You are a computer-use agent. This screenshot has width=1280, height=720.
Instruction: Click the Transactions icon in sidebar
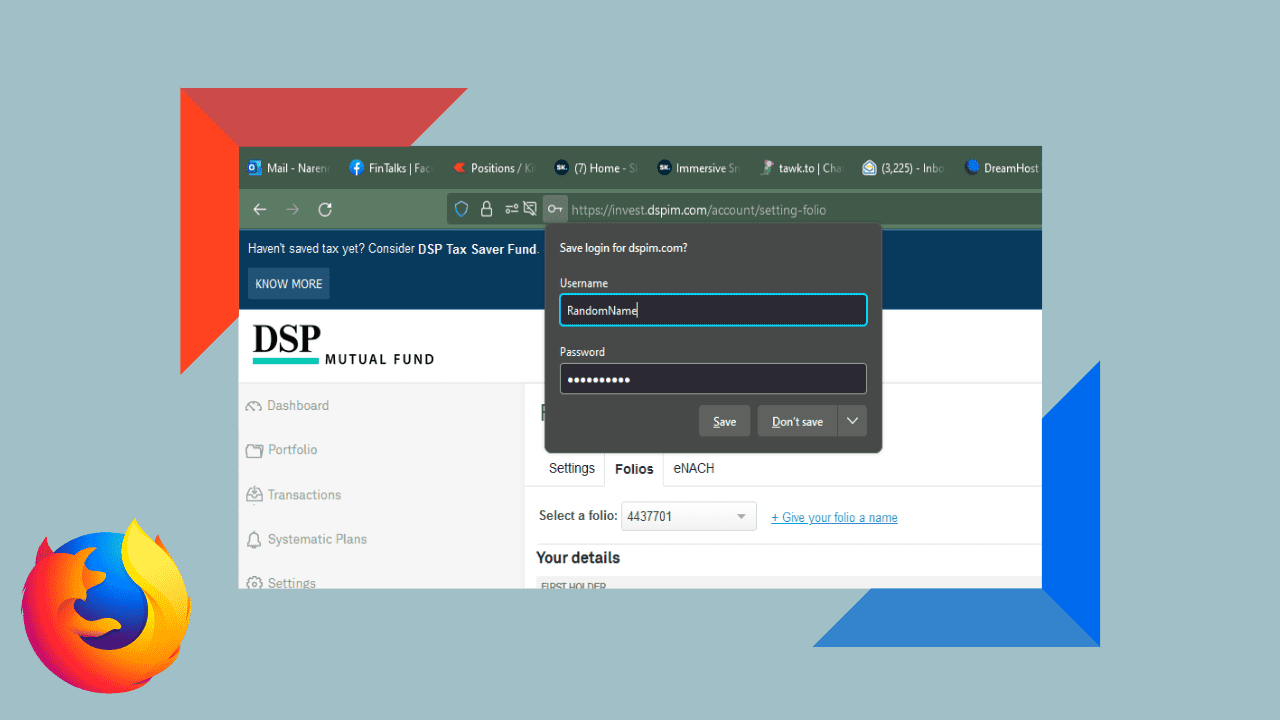[x=254, y=495]
